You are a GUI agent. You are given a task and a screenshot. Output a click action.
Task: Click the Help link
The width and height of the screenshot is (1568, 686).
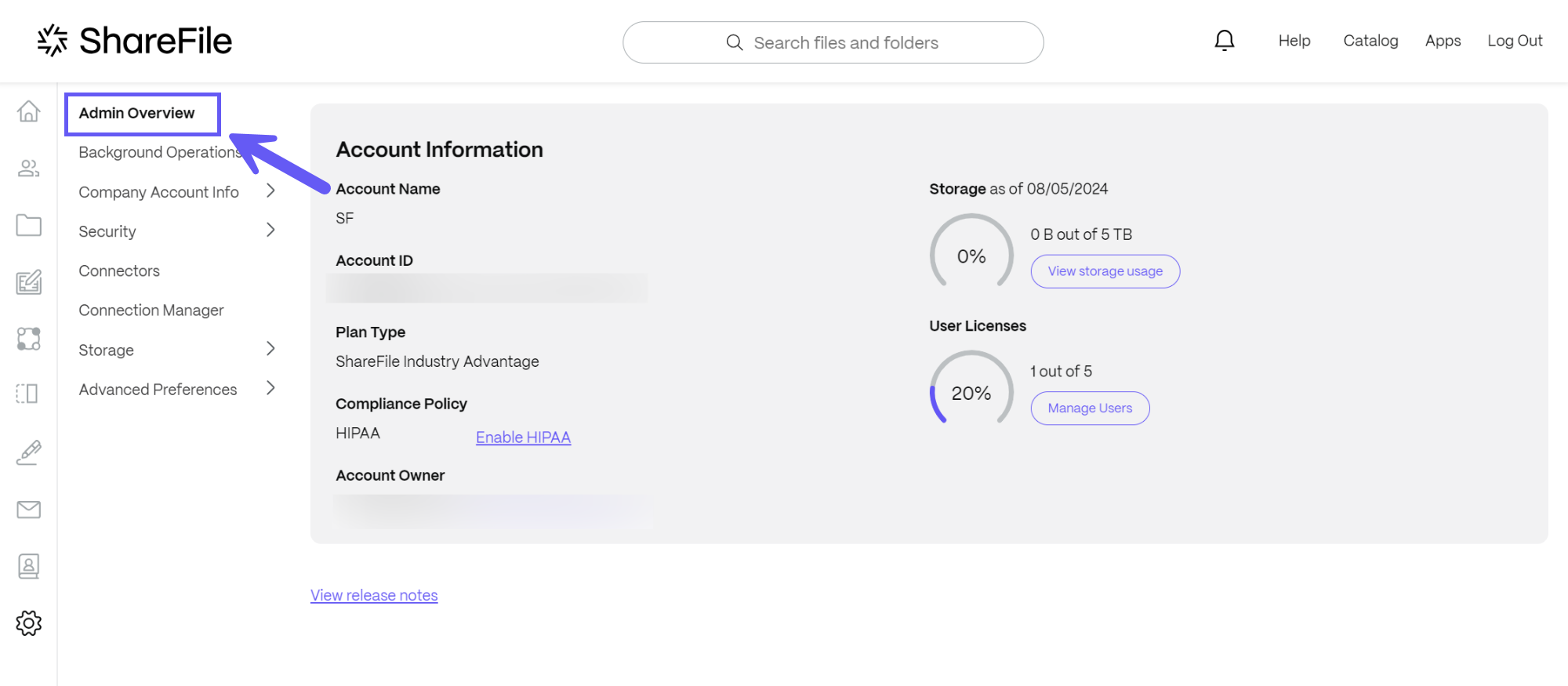click(1294, 41)
